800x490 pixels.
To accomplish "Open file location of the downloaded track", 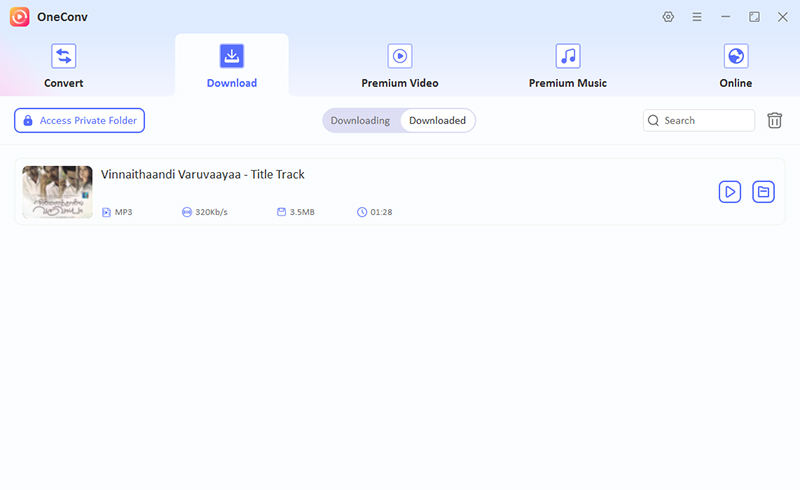I will point(763,192).
